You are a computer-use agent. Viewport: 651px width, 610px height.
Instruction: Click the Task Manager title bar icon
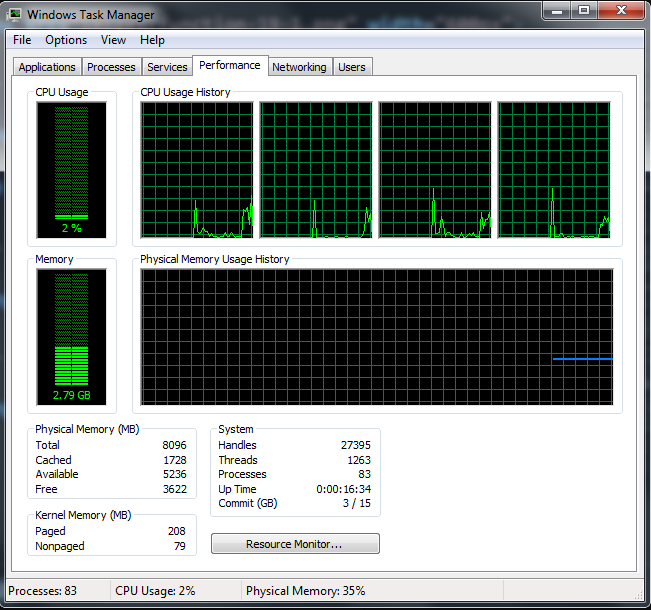[x=15, y=15]
